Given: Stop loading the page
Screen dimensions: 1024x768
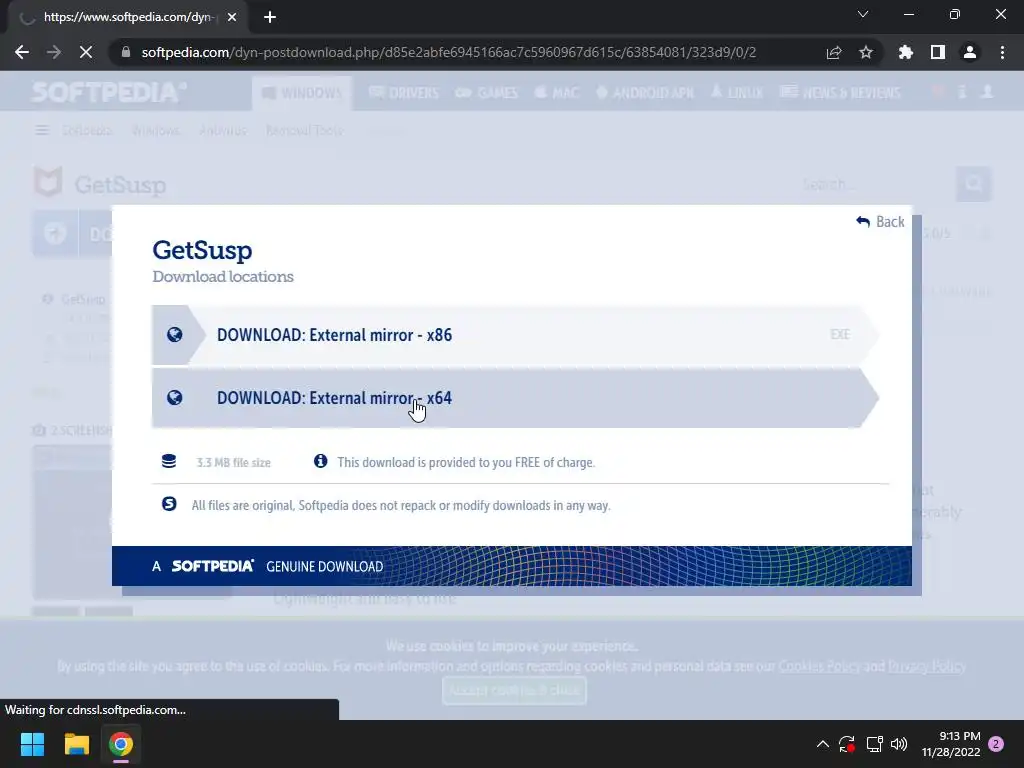Looking at the screenshot, I should pyautogui.click(x=86, y=52).
